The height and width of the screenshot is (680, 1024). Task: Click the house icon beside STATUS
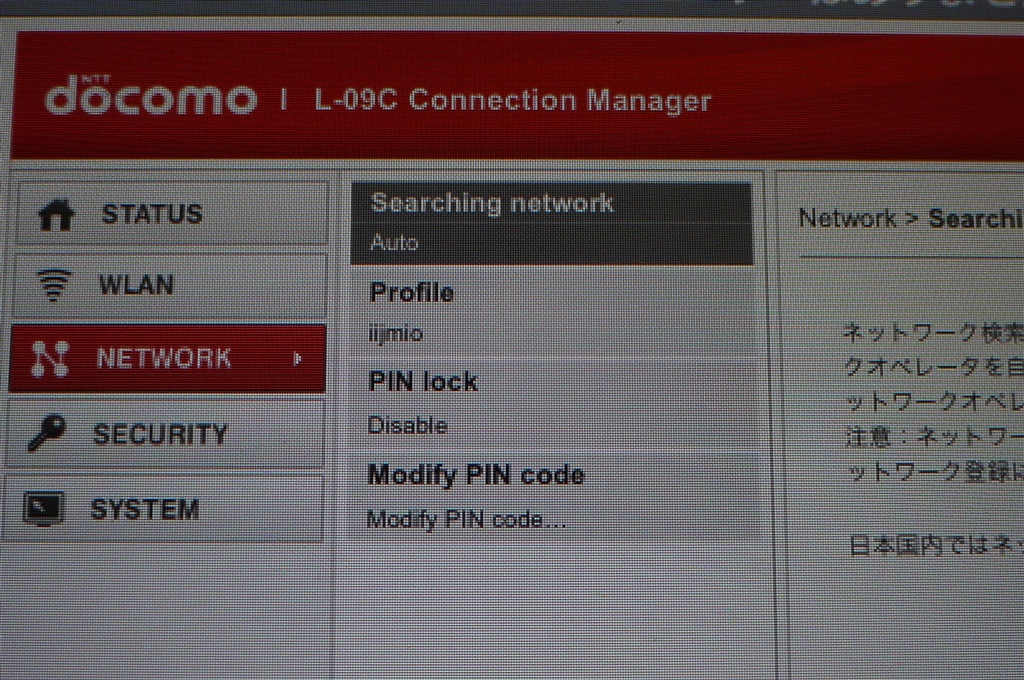point(56,214)
